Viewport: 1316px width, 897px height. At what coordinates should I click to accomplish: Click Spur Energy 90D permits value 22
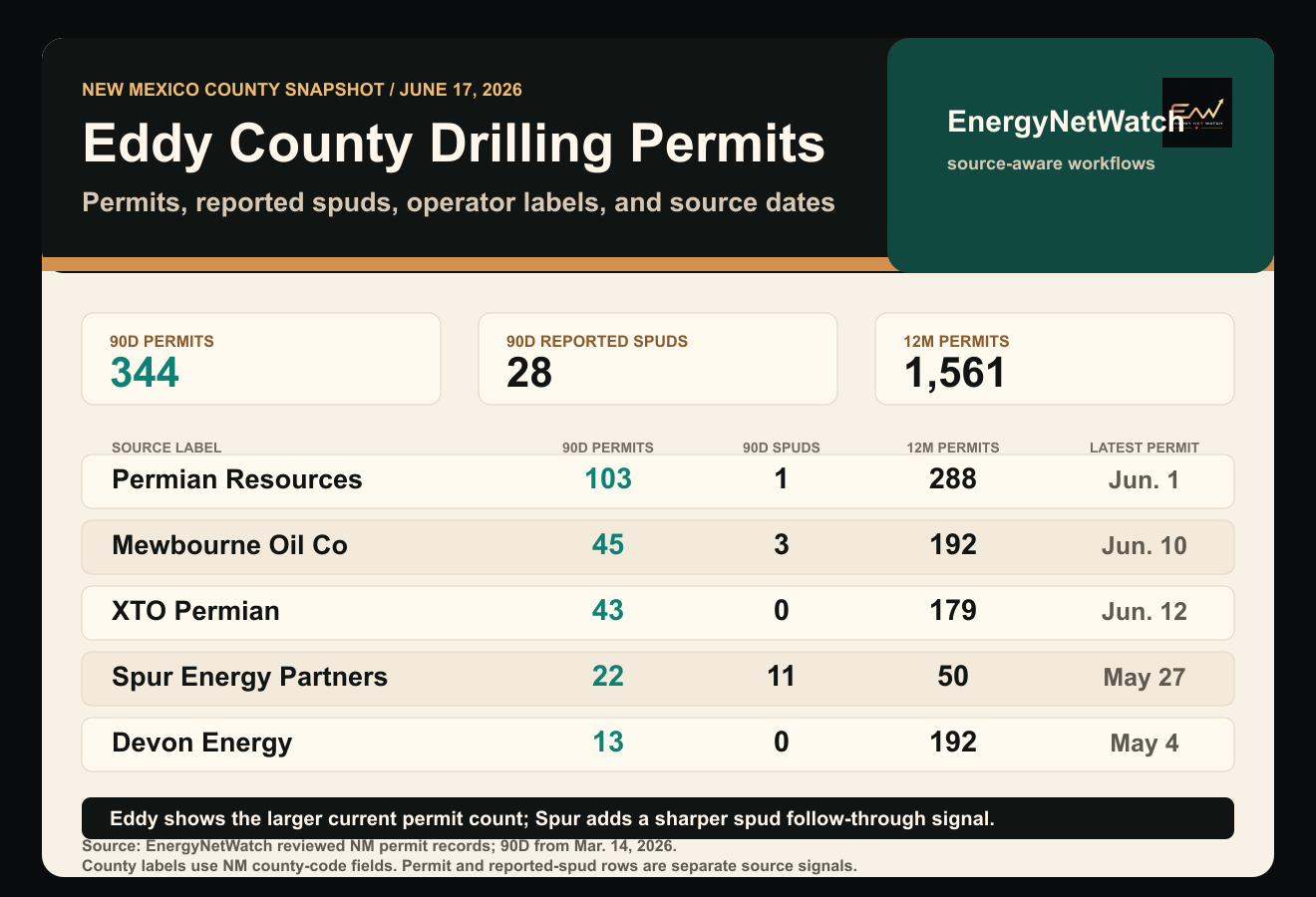pos(608,677)
